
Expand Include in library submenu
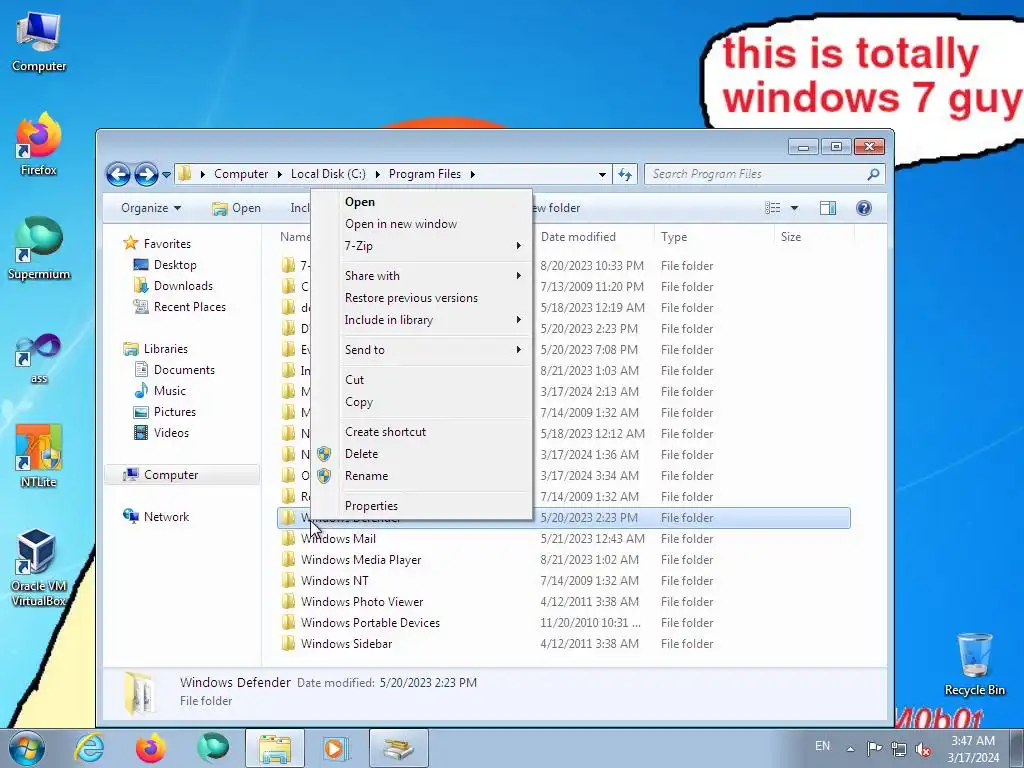coord(519,320)
